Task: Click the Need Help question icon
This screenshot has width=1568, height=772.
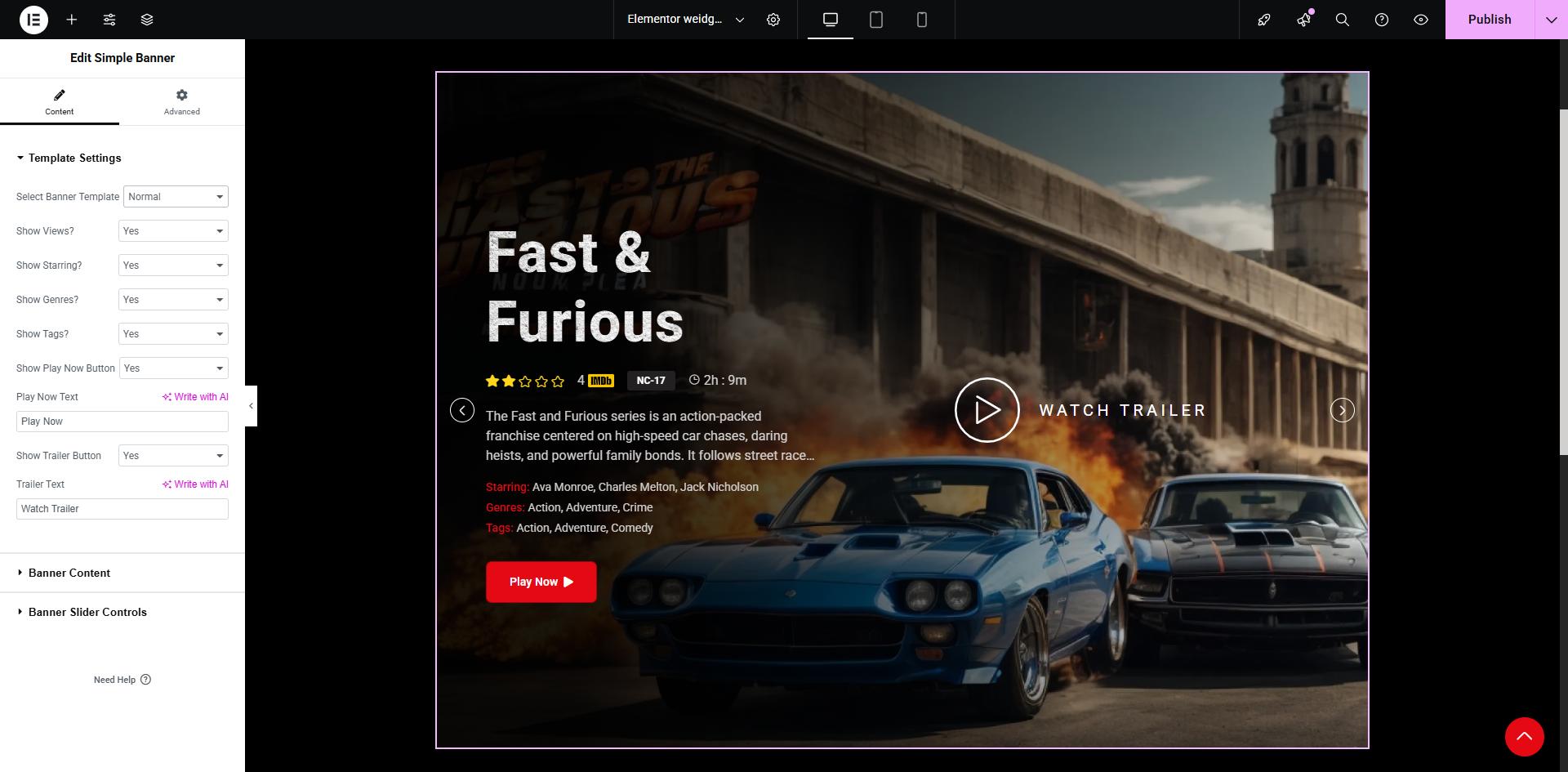Action: click(x=145, y=680)
